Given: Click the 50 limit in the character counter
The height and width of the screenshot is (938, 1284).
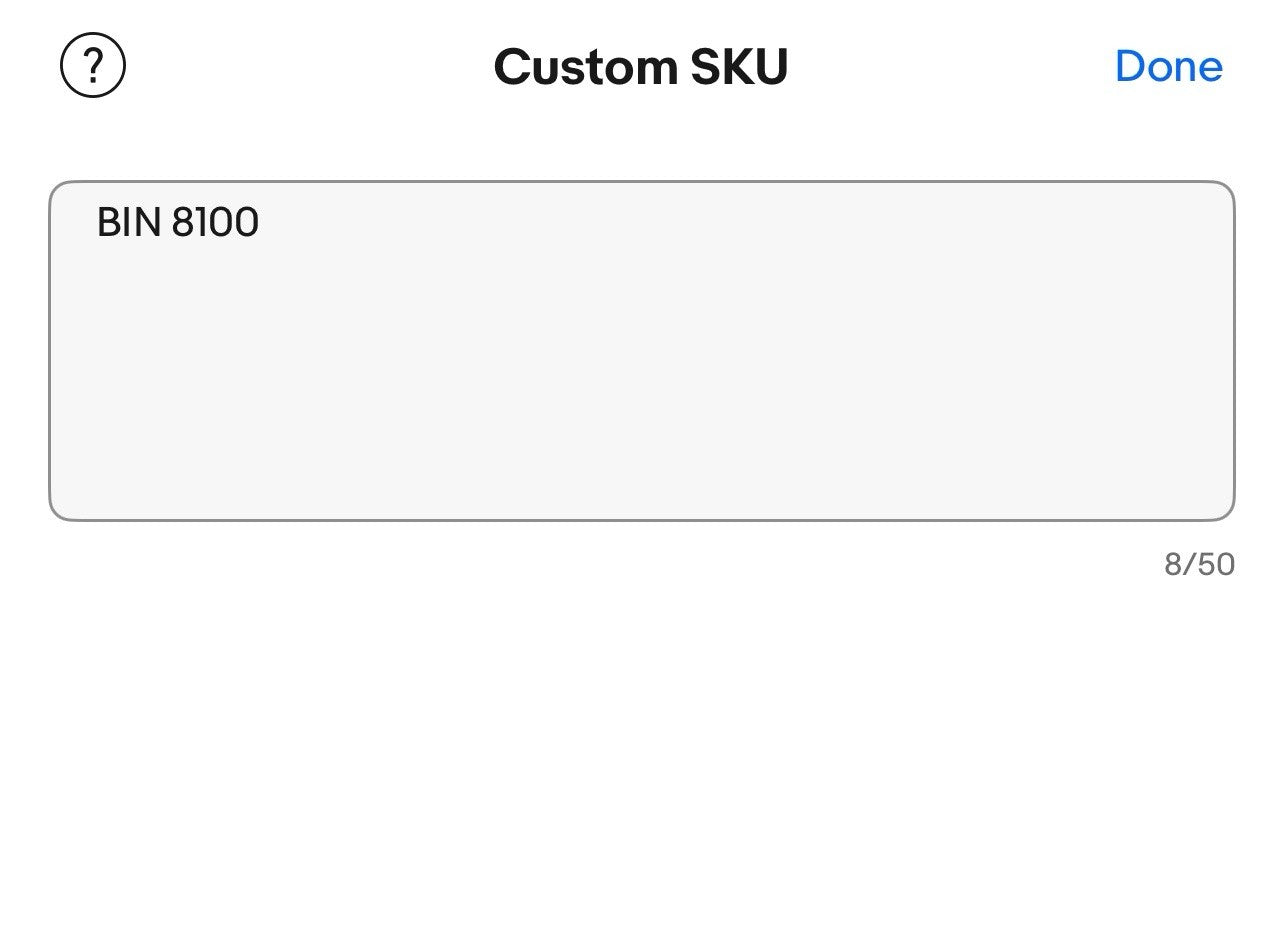Looking at the screenshot, I should (x=1216, y=565).
